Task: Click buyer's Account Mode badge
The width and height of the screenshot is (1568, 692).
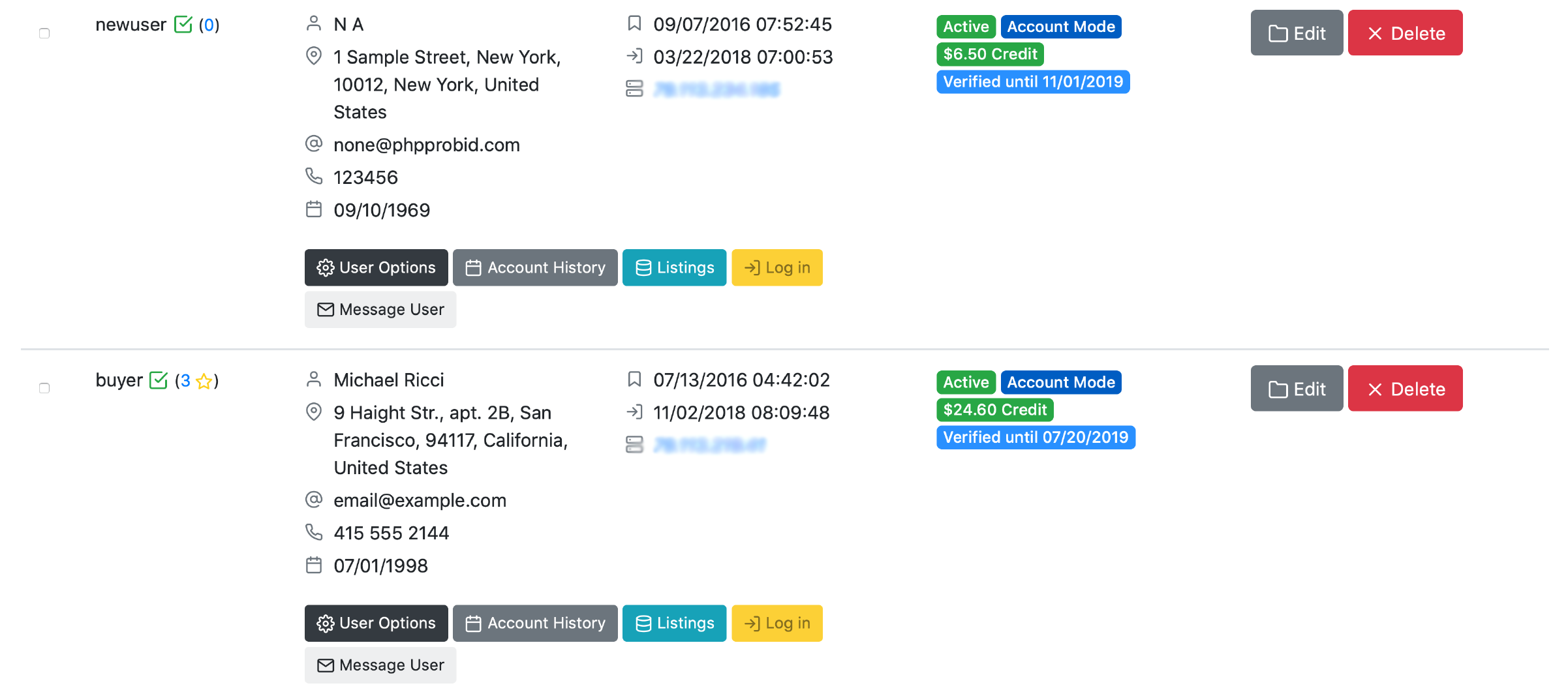Action: click(x=1060, y=382)
